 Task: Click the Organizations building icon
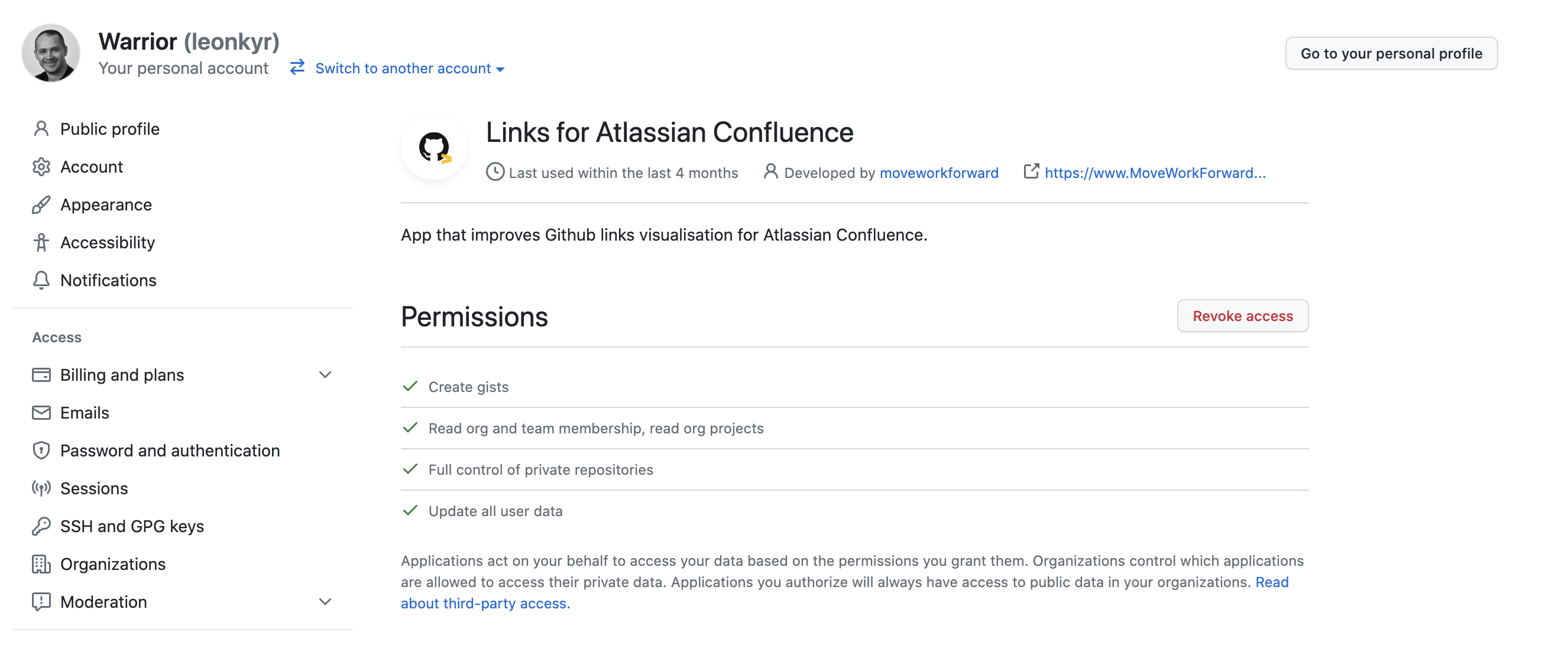coord(41,565)
